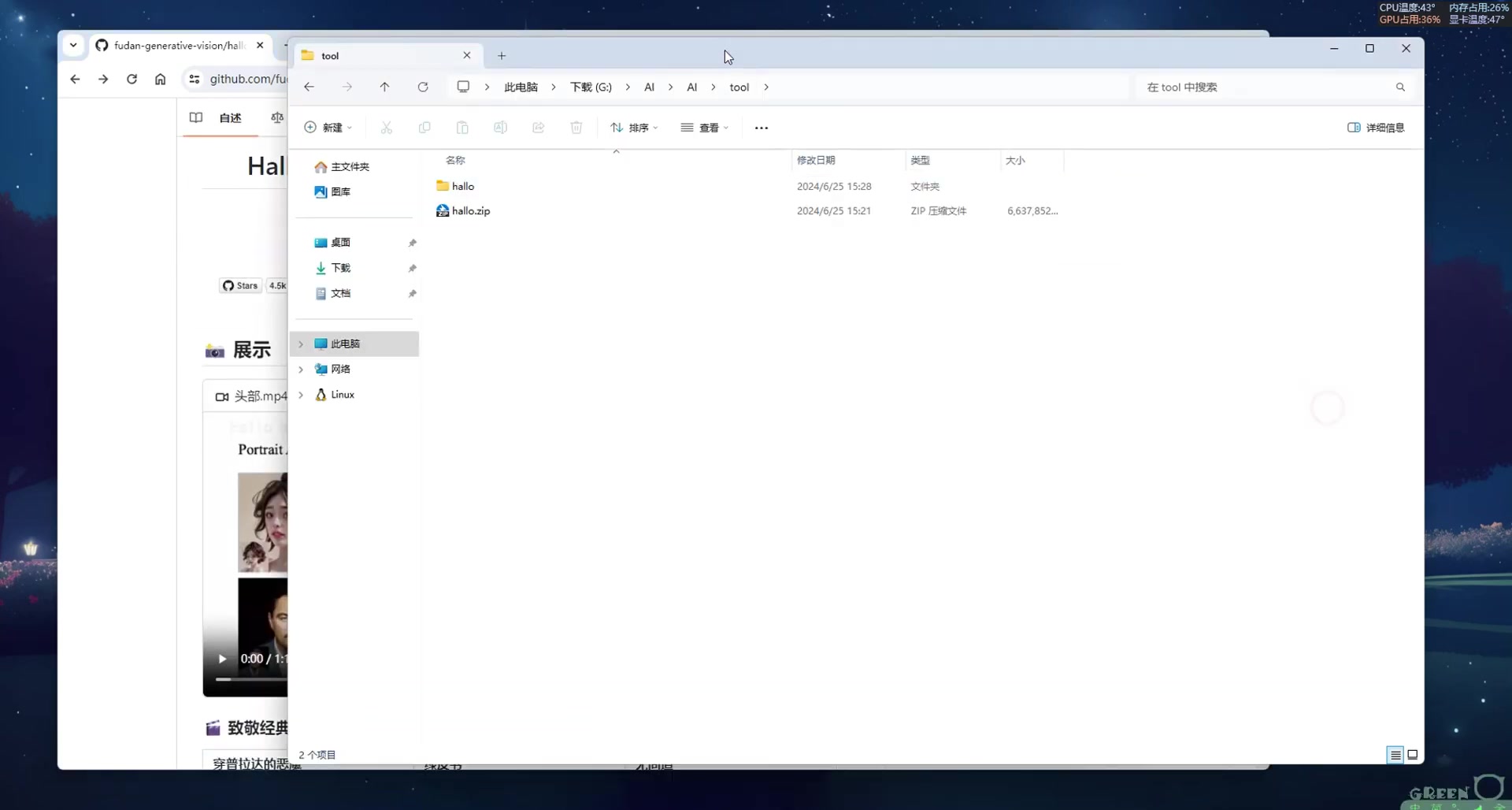
Task: Click site info icon in address bar
Action: point(195,79)
